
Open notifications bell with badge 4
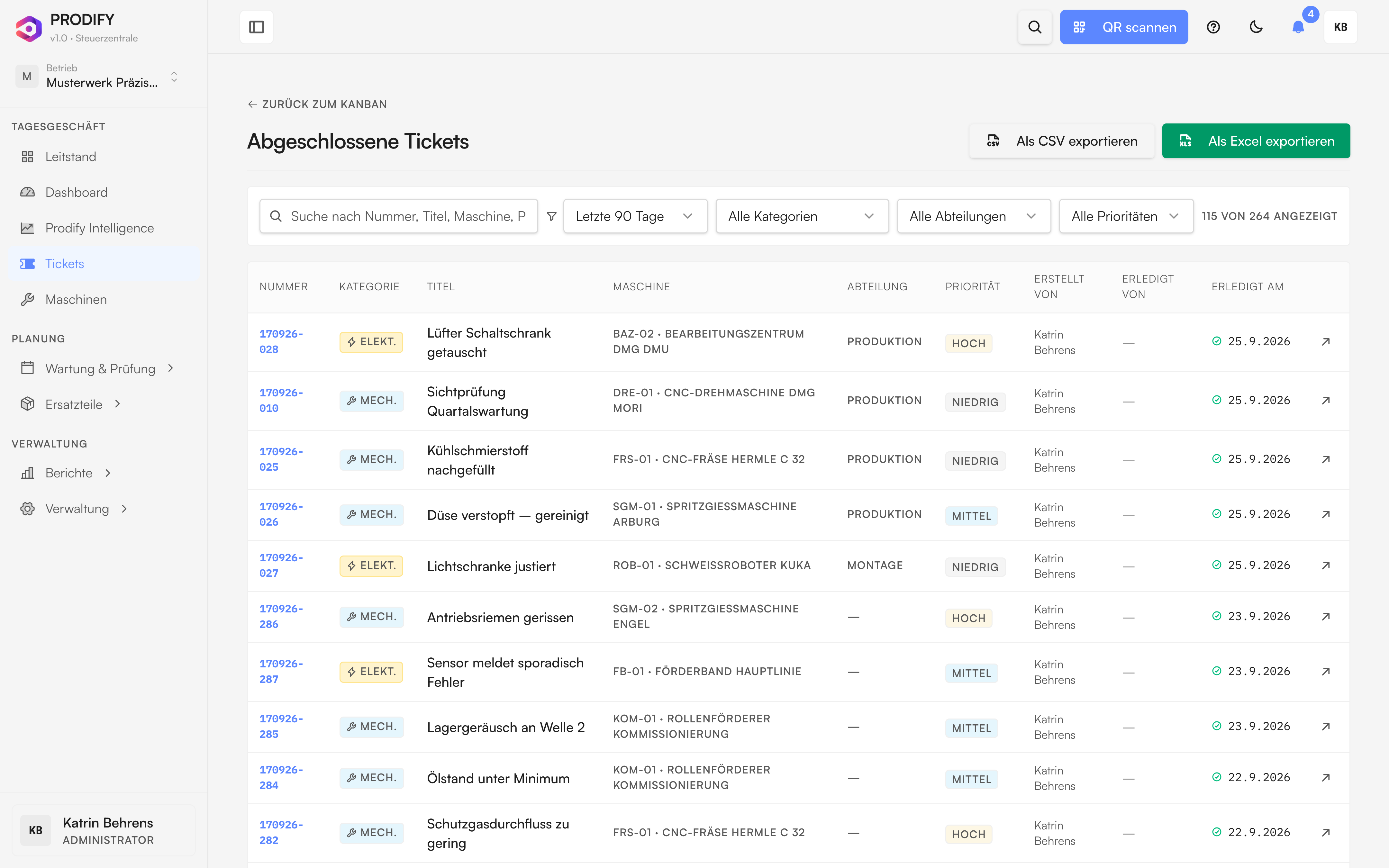pyautogui.click(x=1298, y=27)
